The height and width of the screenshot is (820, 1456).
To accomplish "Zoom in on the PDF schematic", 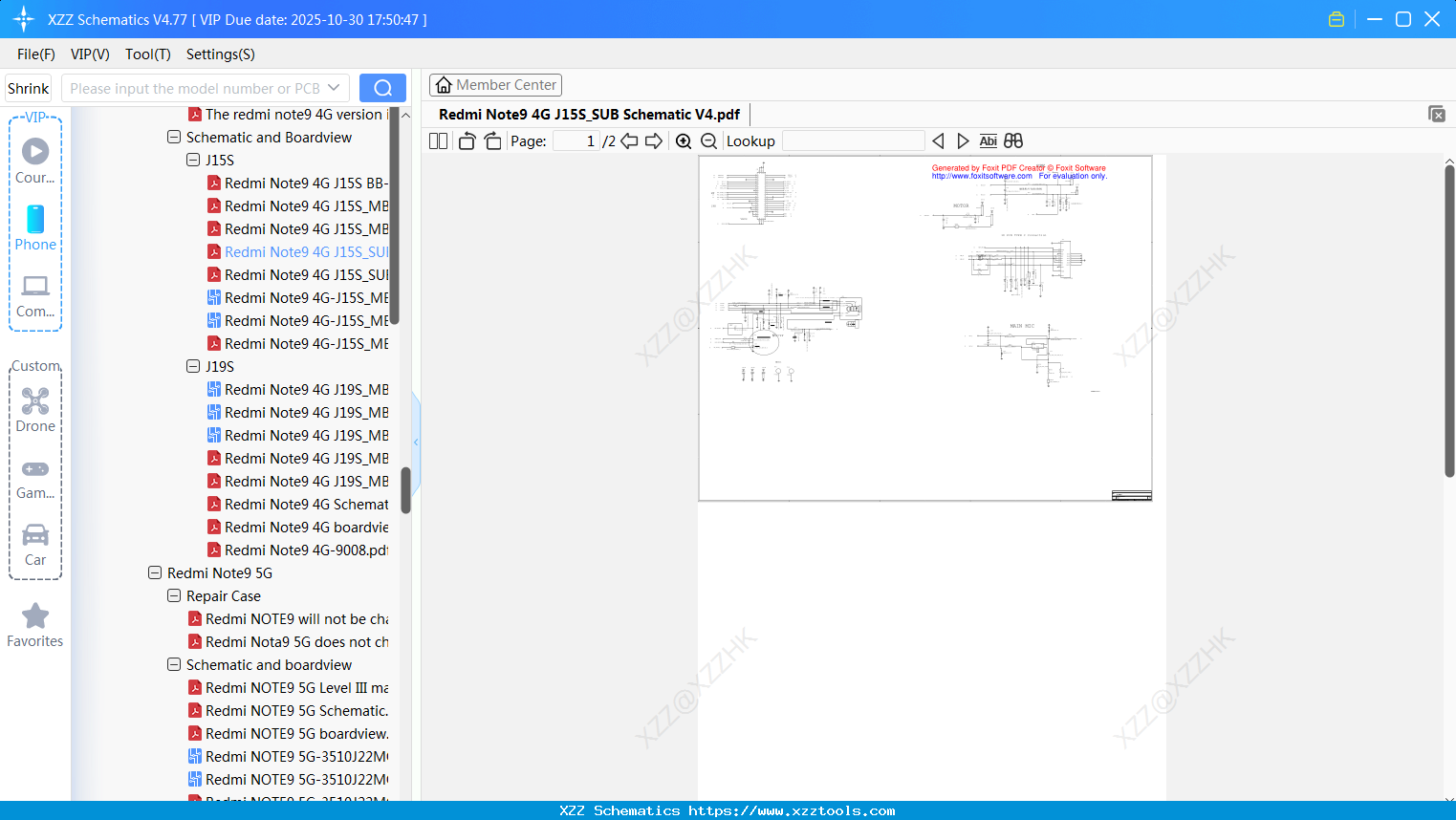I will click(684, 140).
